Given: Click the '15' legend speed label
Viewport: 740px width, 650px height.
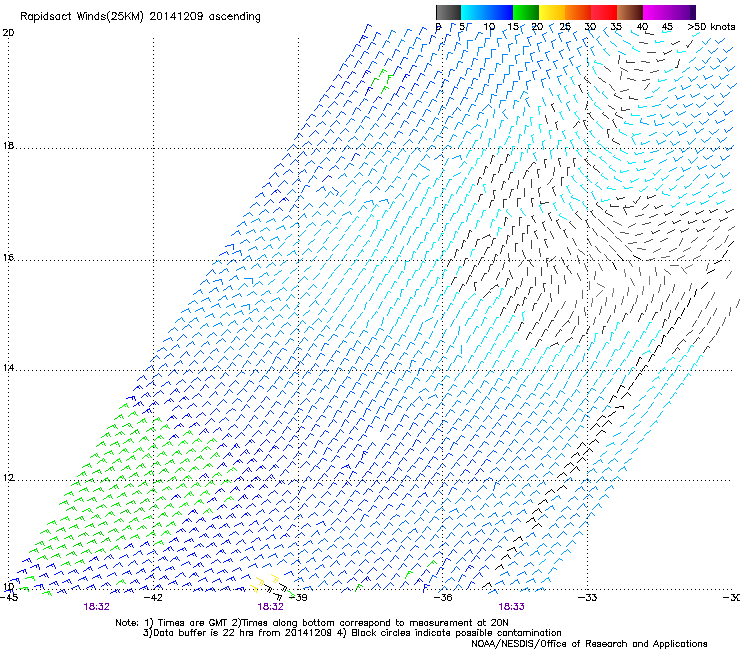Looking at the screenshot, I should pos(513,26).
